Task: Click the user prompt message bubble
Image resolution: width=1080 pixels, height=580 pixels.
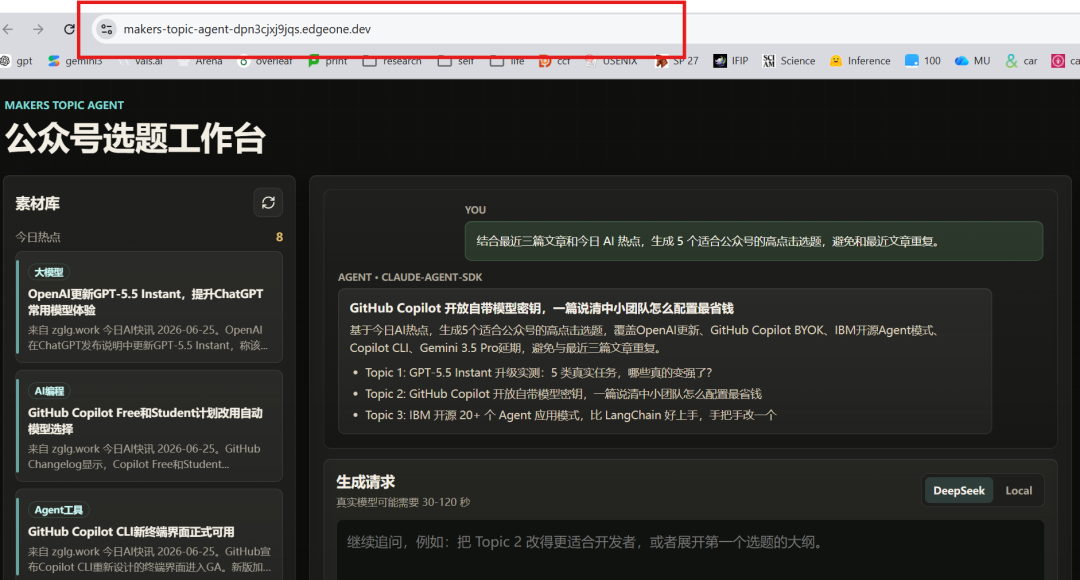Action: (754, 241)
